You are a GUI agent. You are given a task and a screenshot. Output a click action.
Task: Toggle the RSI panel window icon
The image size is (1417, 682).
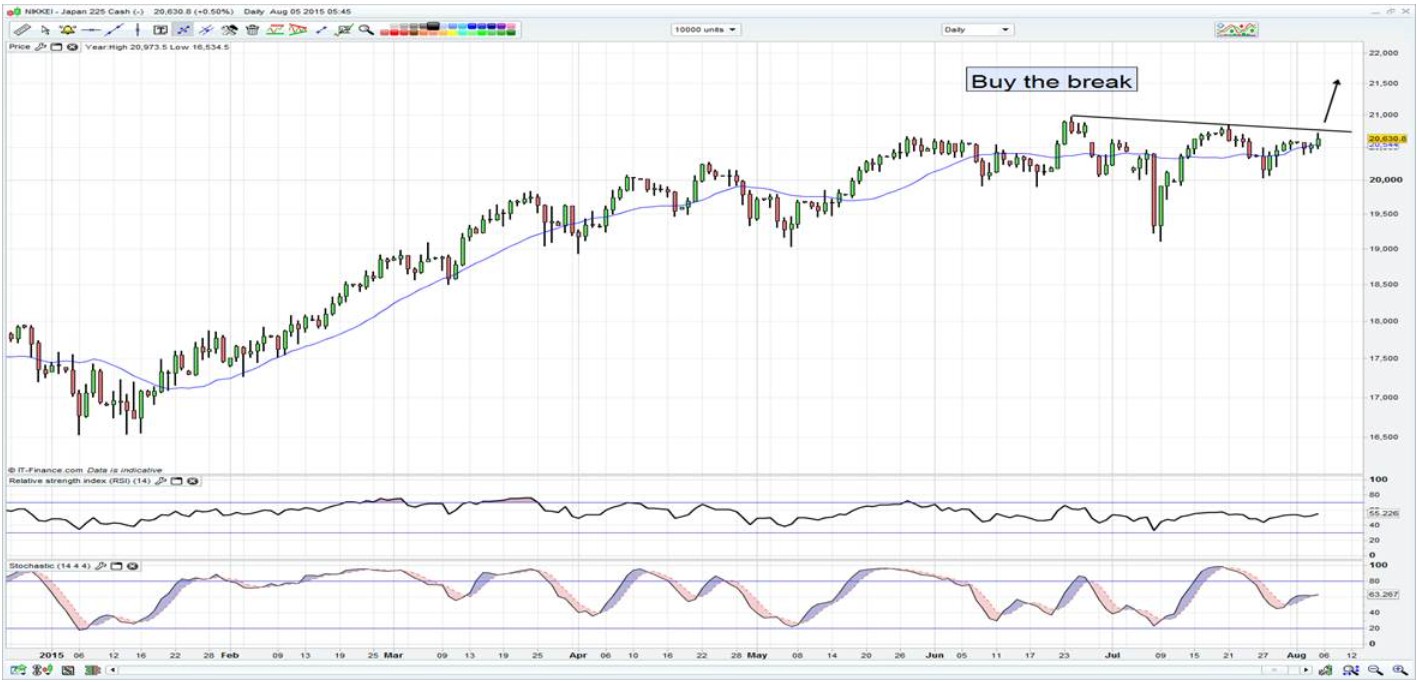tap(177, 481)
